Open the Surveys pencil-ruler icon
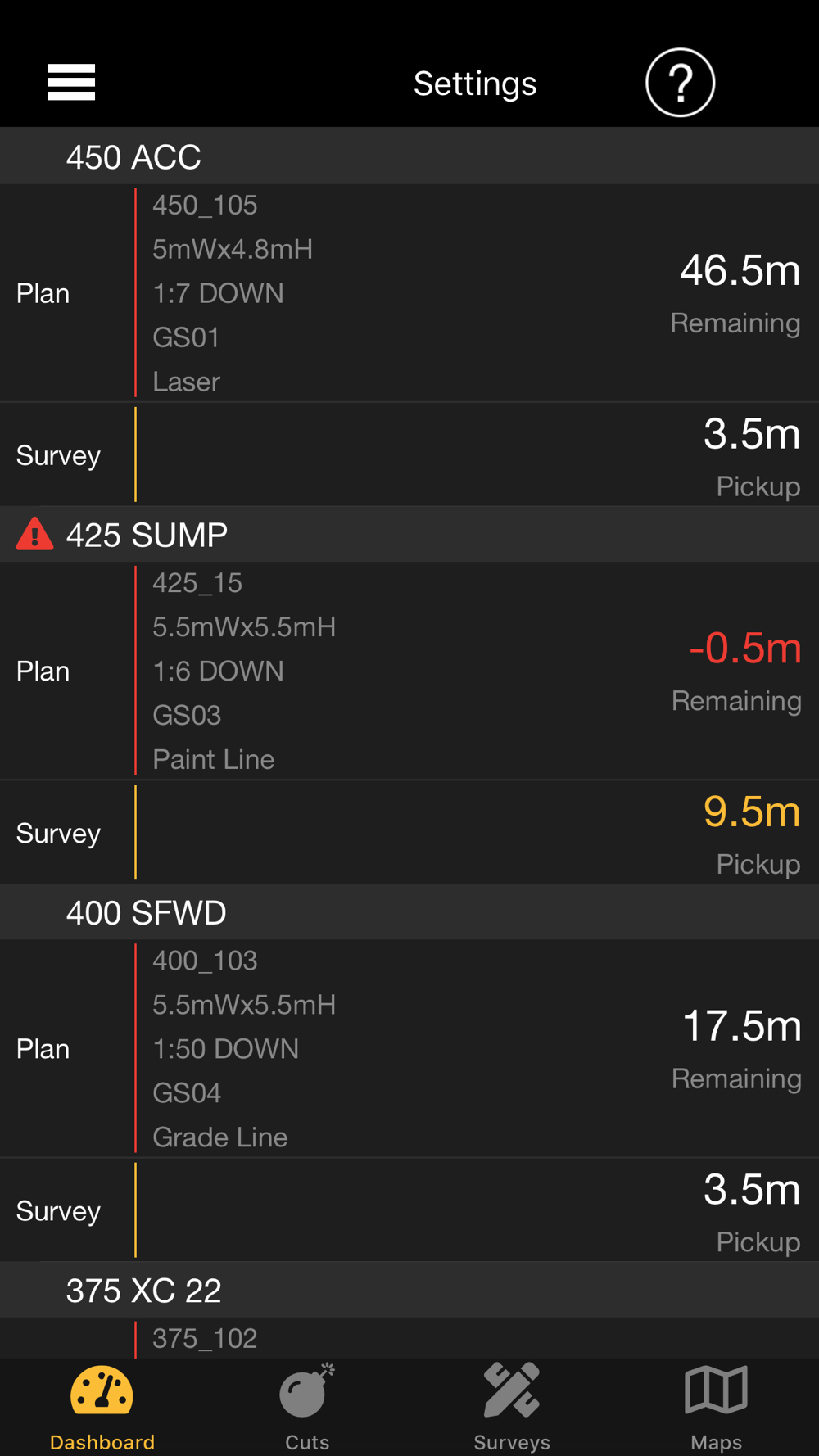Screen dimensions: 819x1456 click(511, 1391)
